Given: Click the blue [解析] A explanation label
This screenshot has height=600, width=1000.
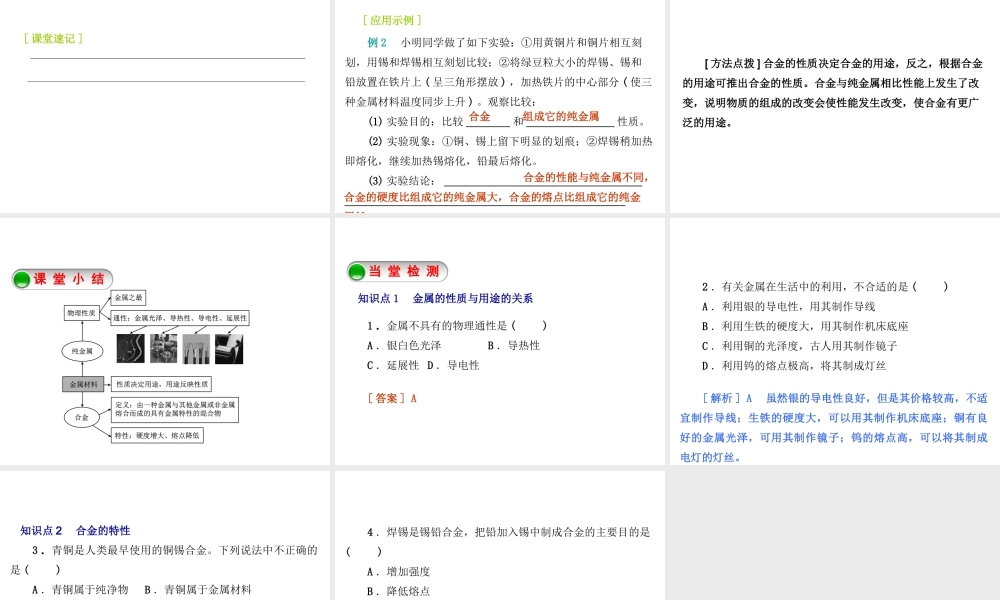Looking at the screenshot, I should tap(727, 399).
